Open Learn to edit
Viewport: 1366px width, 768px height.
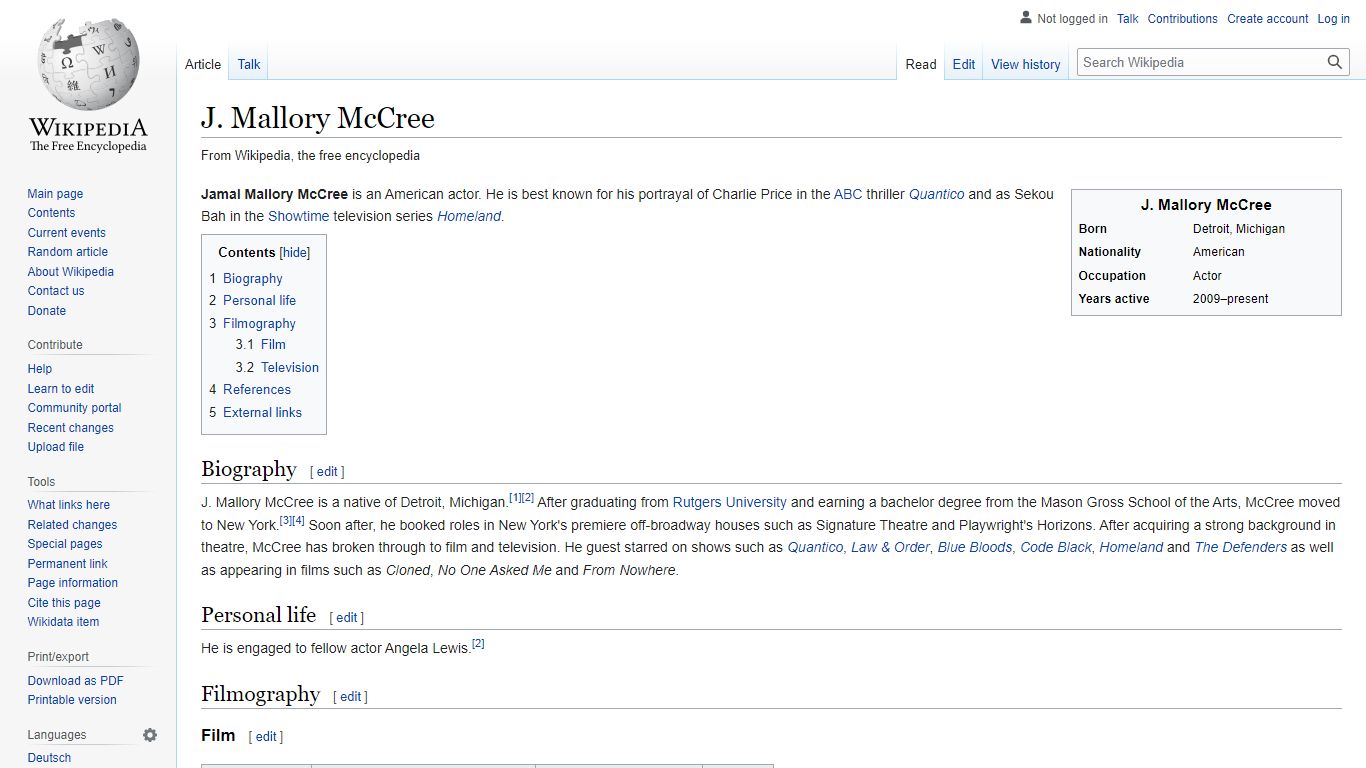click(61, 389)
